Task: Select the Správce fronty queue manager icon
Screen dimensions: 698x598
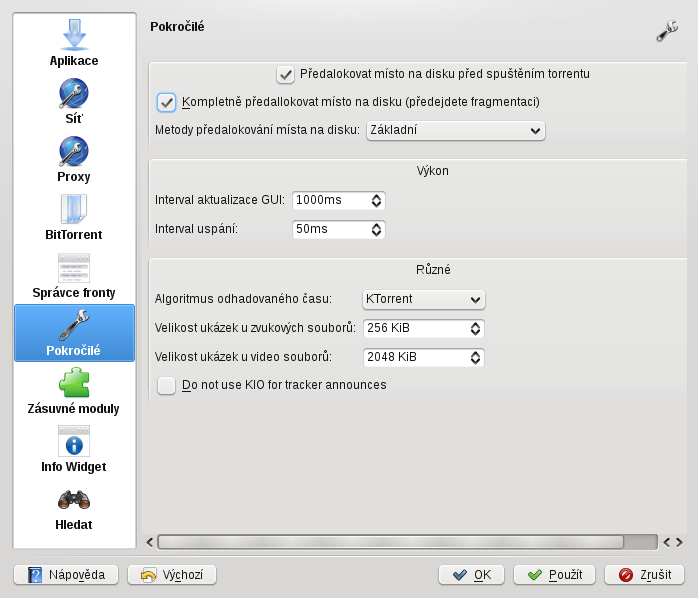Action: click(74, 268)
